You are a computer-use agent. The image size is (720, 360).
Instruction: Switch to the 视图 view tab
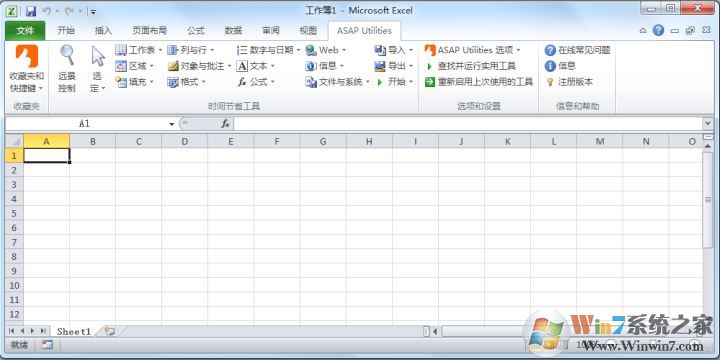[308, 31]
